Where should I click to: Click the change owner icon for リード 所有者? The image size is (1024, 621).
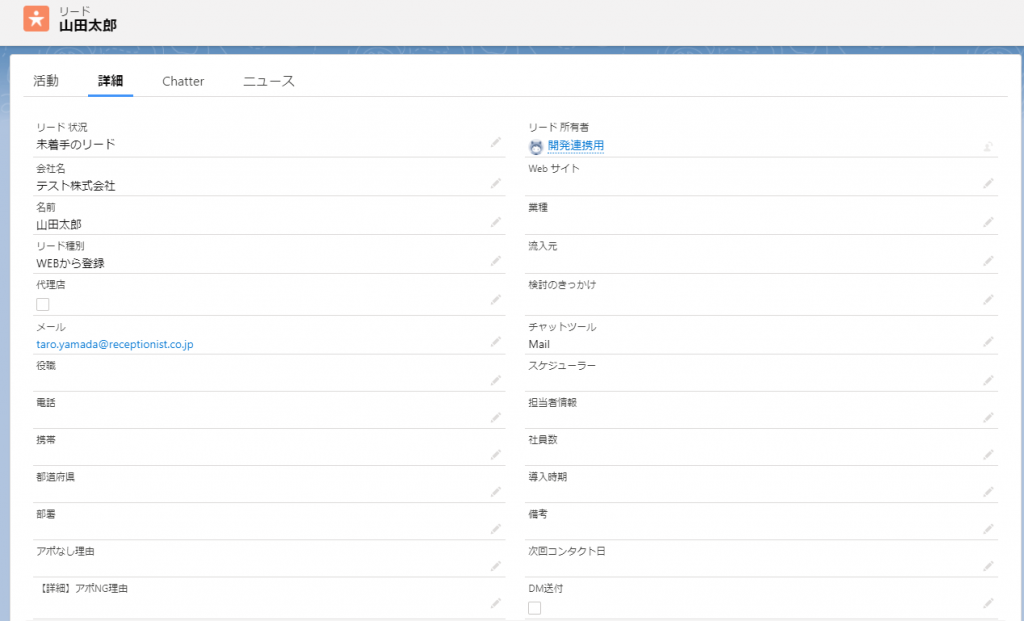(988, 146)
